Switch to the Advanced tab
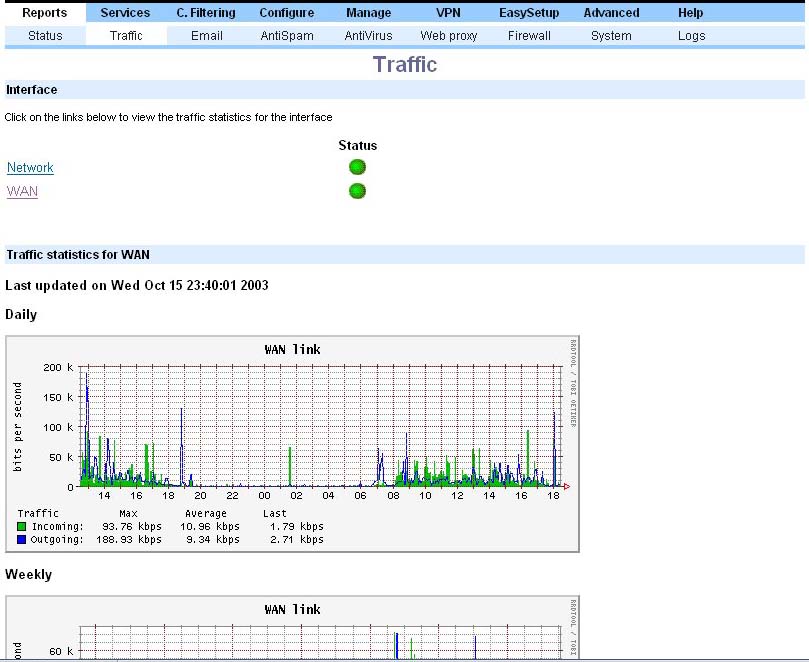The height and width of the screenshot is (662, 809). 611,13
